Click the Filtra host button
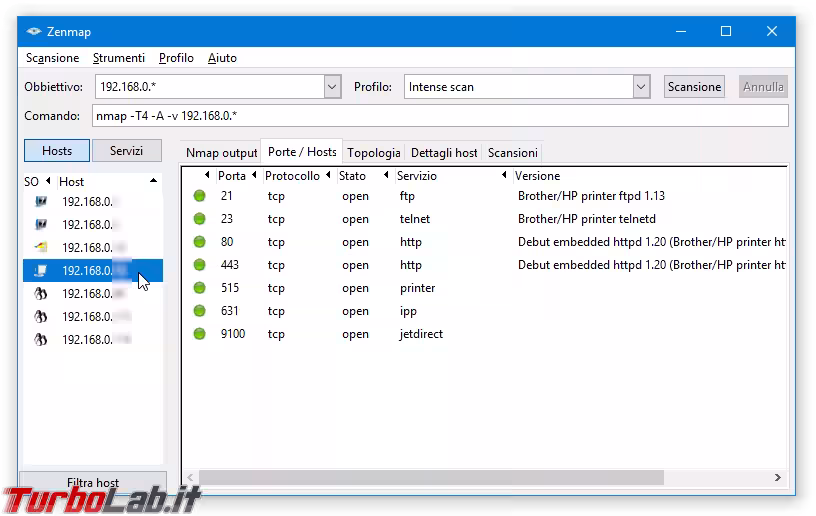This screenshot has width=816, height=516. [93, 482]
